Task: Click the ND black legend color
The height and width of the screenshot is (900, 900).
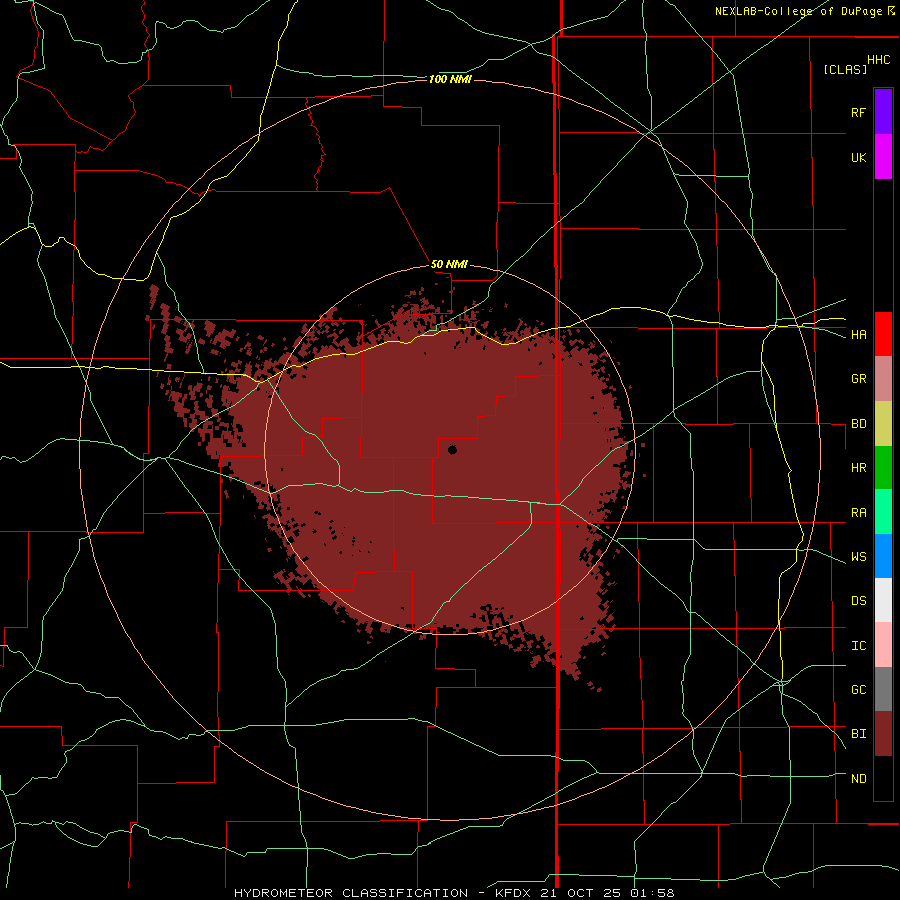Action: (883, 778)
